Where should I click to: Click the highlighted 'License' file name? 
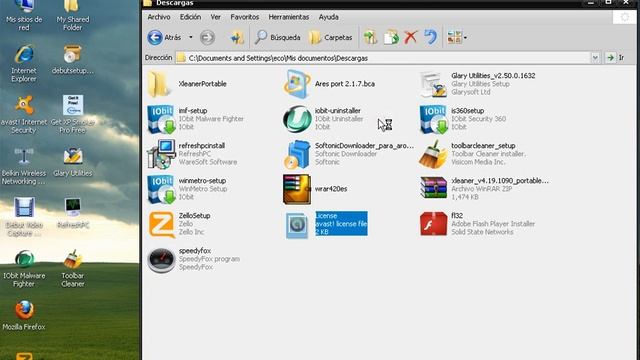click(x=326, y=216)
